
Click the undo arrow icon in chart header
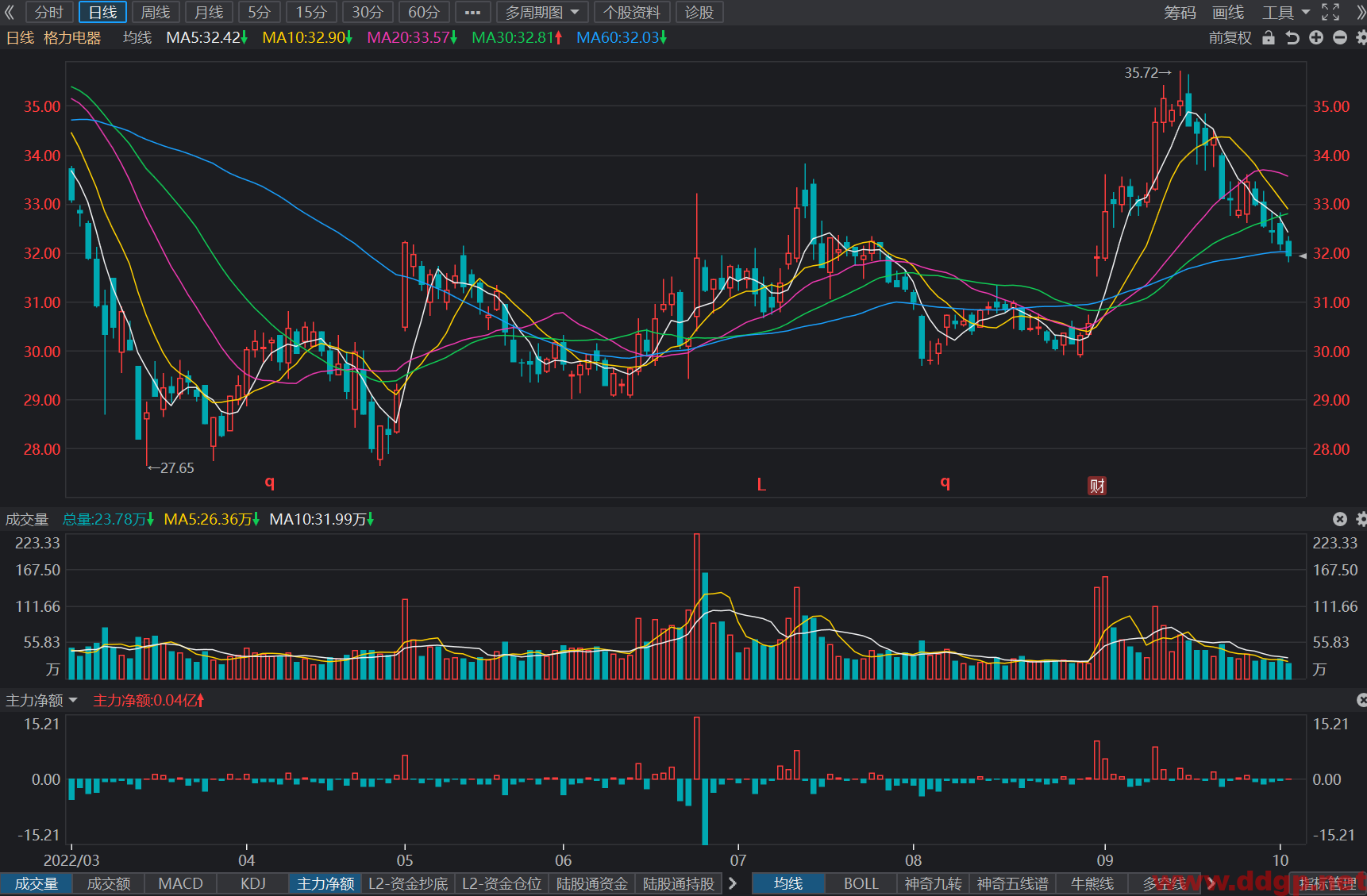[1292, 37]
